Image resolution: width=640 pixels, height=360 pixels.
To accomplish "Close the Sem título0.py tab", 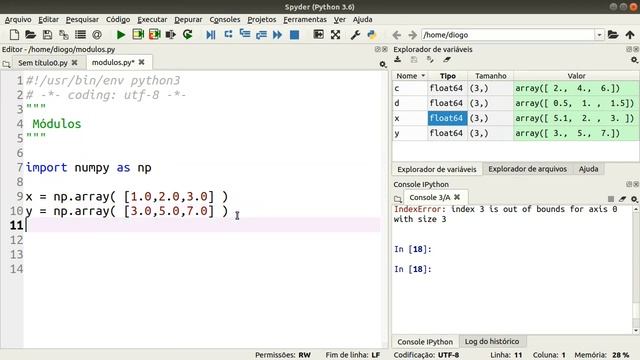I will click(x=74, y=62).
